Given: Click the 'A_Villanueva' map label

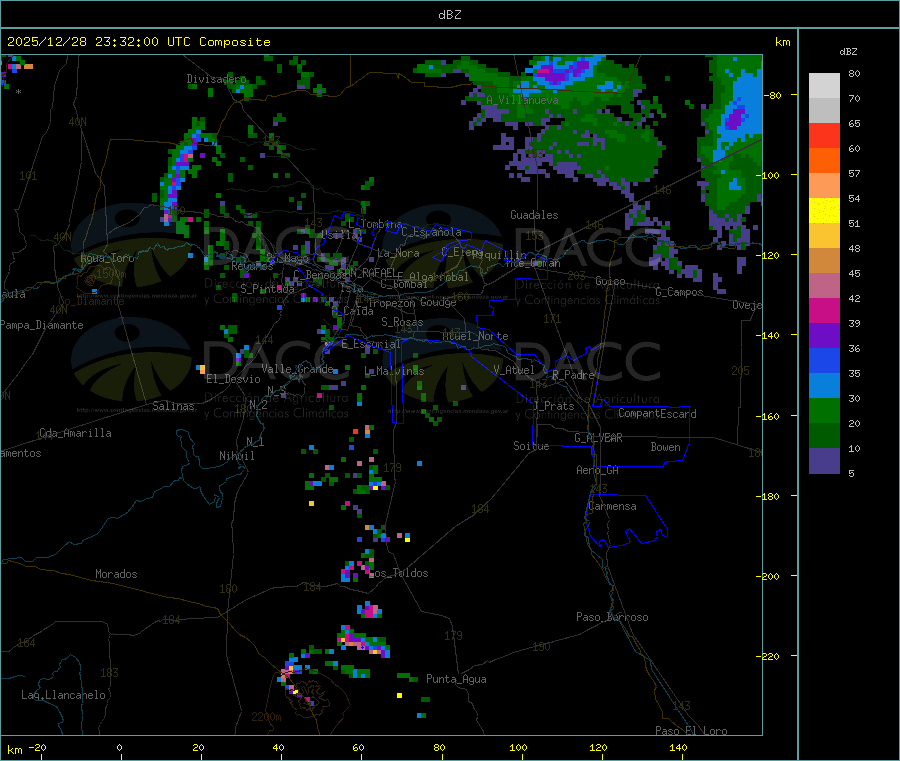Looking at the screenshot, I should [522, 100].
